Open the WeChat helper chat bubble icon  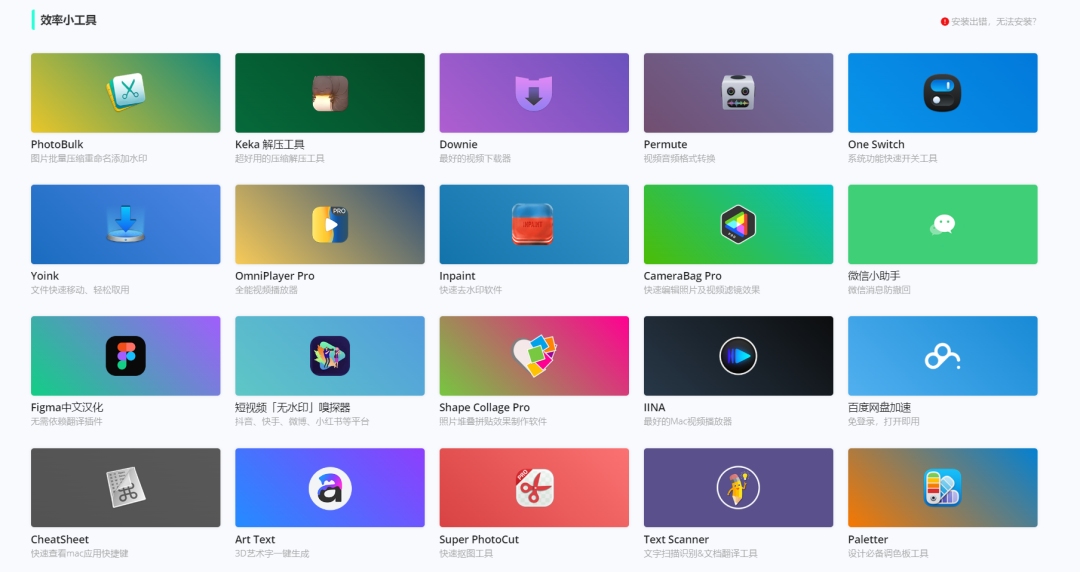tap(942, 224)
